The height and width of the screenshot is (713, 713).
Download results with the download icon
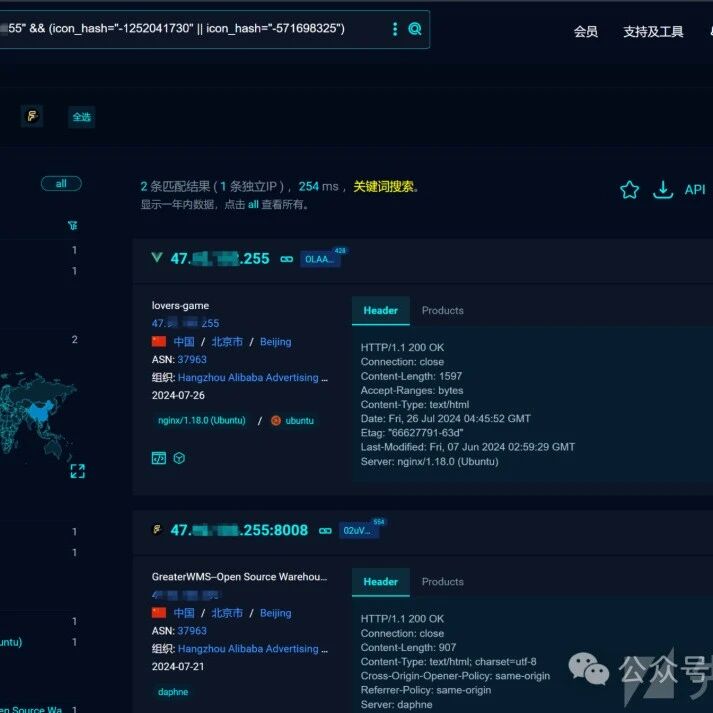tap(663, 190)
